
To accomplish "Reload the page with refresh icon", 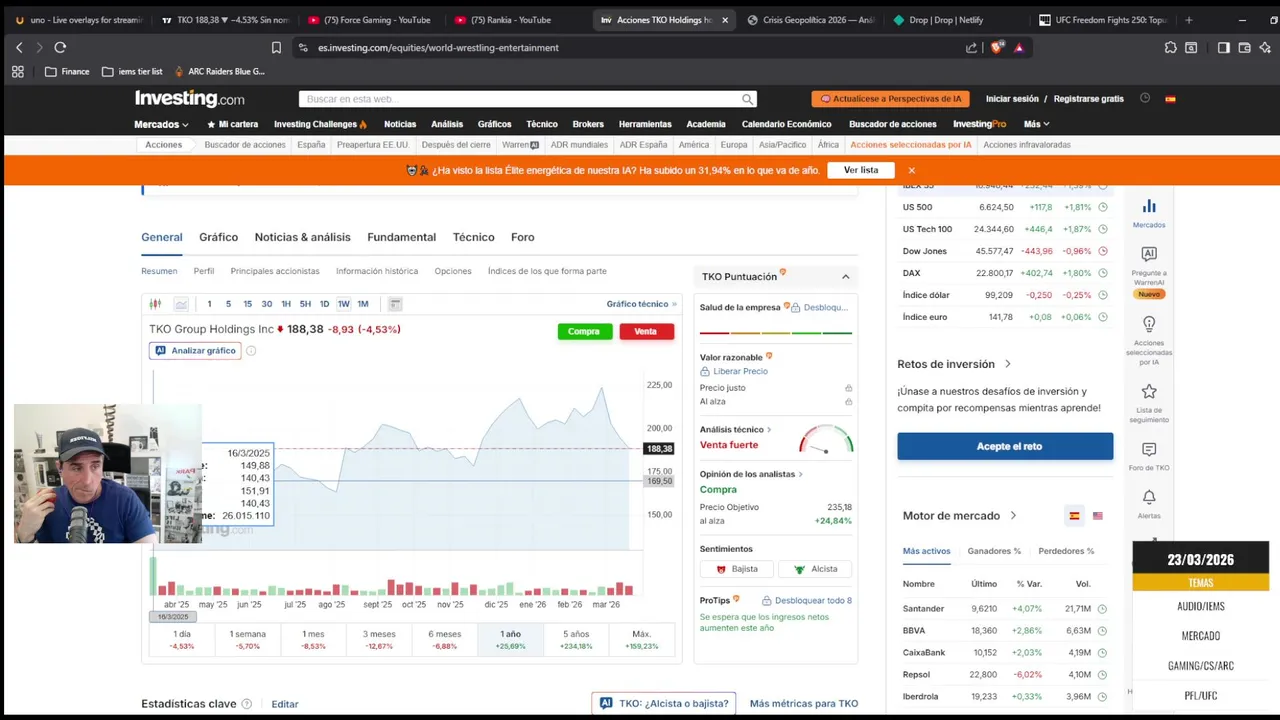I will click(x=60, y=47).
